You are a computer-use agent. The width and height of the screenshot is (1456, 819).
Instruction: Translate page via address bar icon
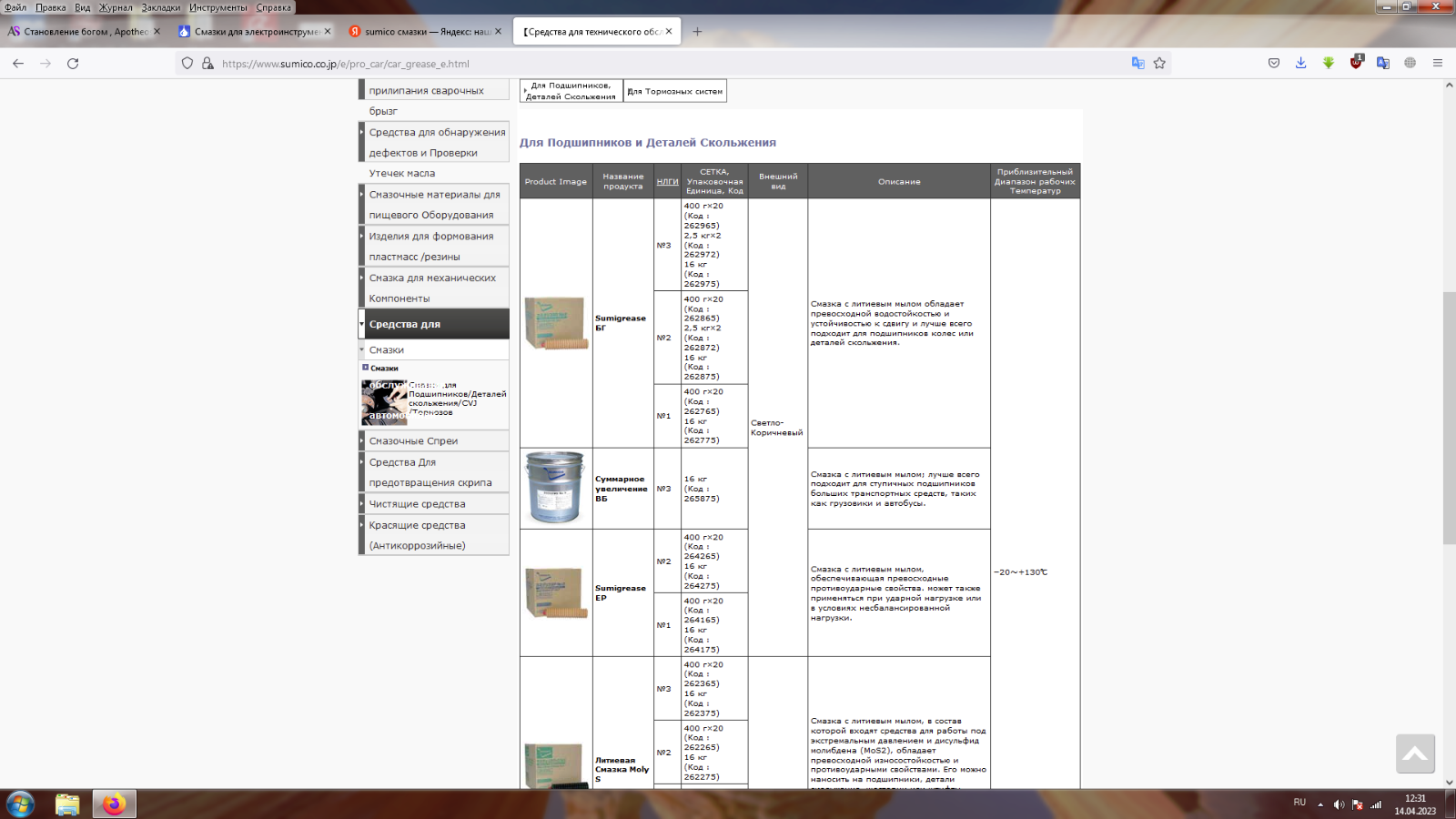1137,63
